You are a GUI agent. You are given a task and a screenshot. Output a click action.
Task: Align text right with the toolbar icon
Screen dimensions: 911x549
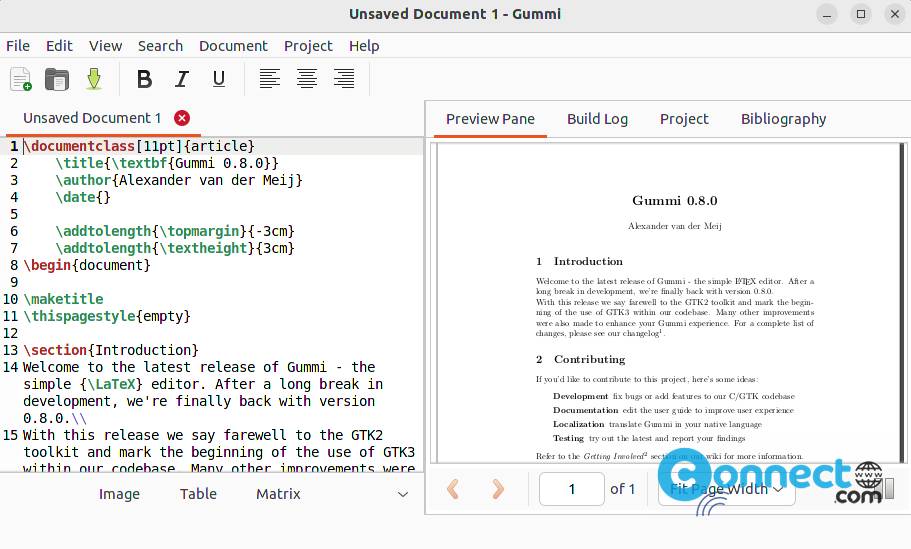(x=344, y=78)
